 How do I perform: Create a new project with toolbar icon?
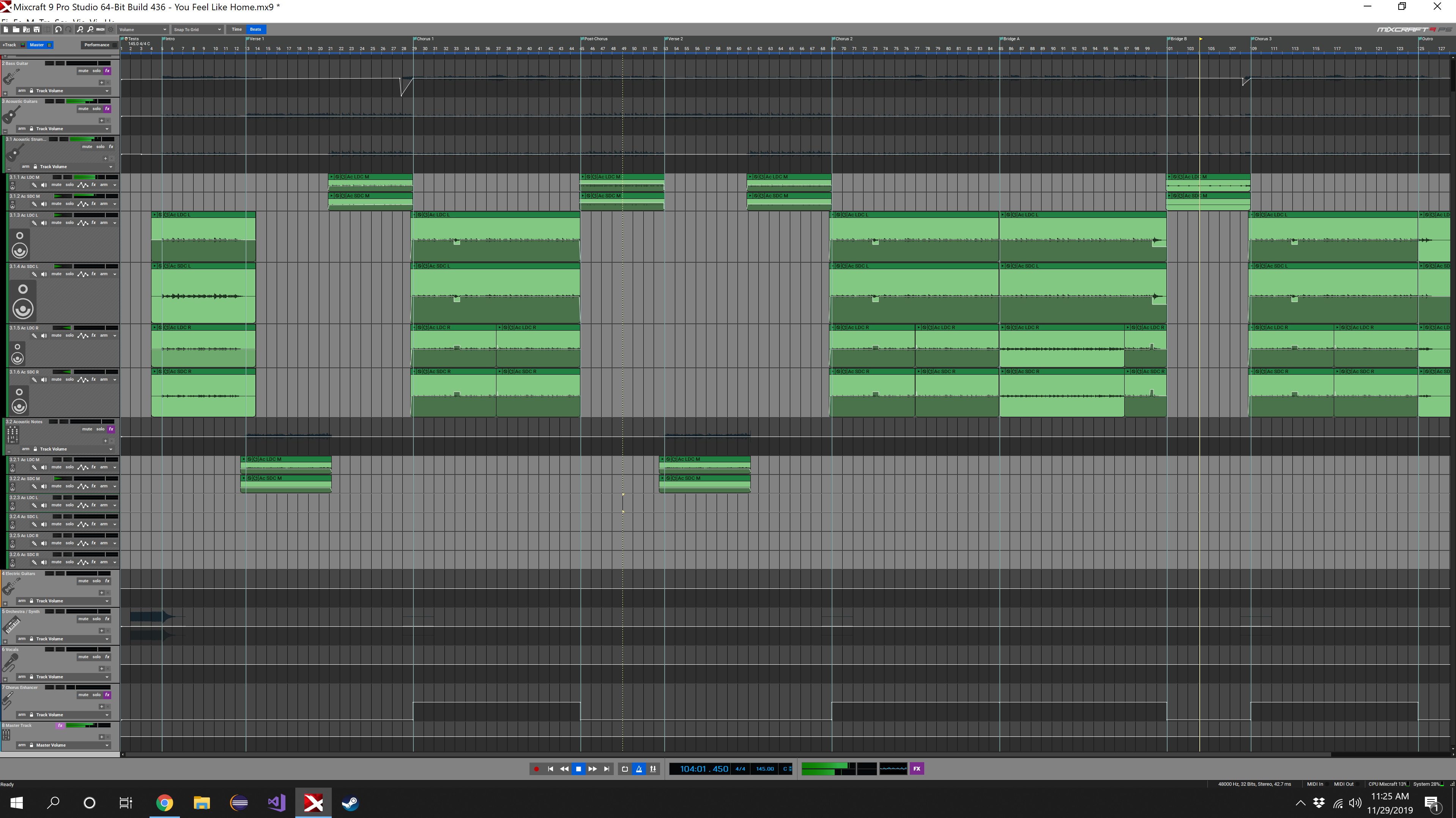coord(6,29)
